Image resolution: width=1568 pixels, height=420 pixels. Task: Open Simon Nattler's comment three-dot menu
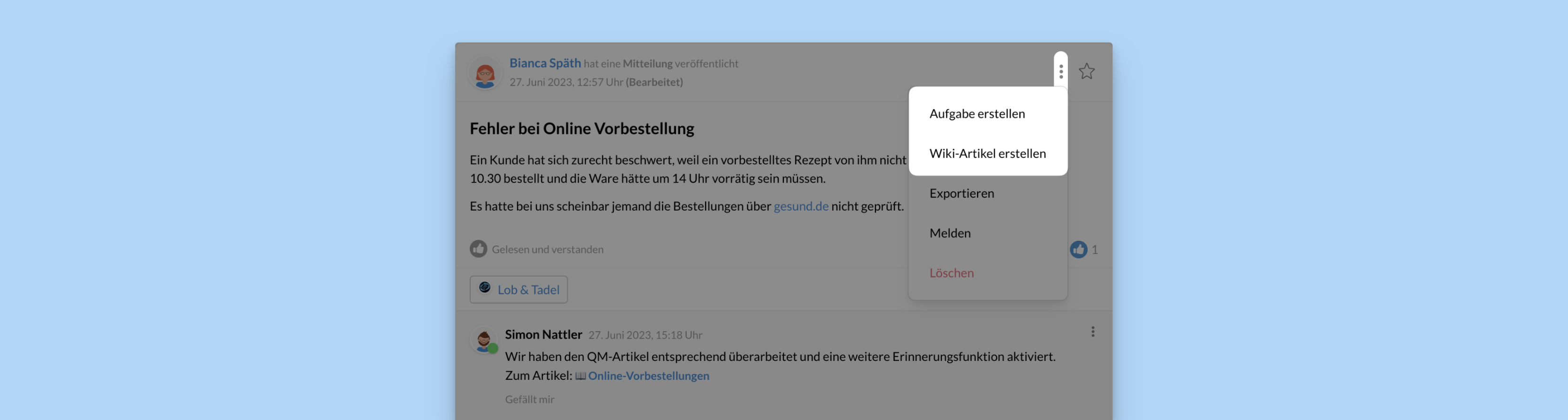[1092, 332]
